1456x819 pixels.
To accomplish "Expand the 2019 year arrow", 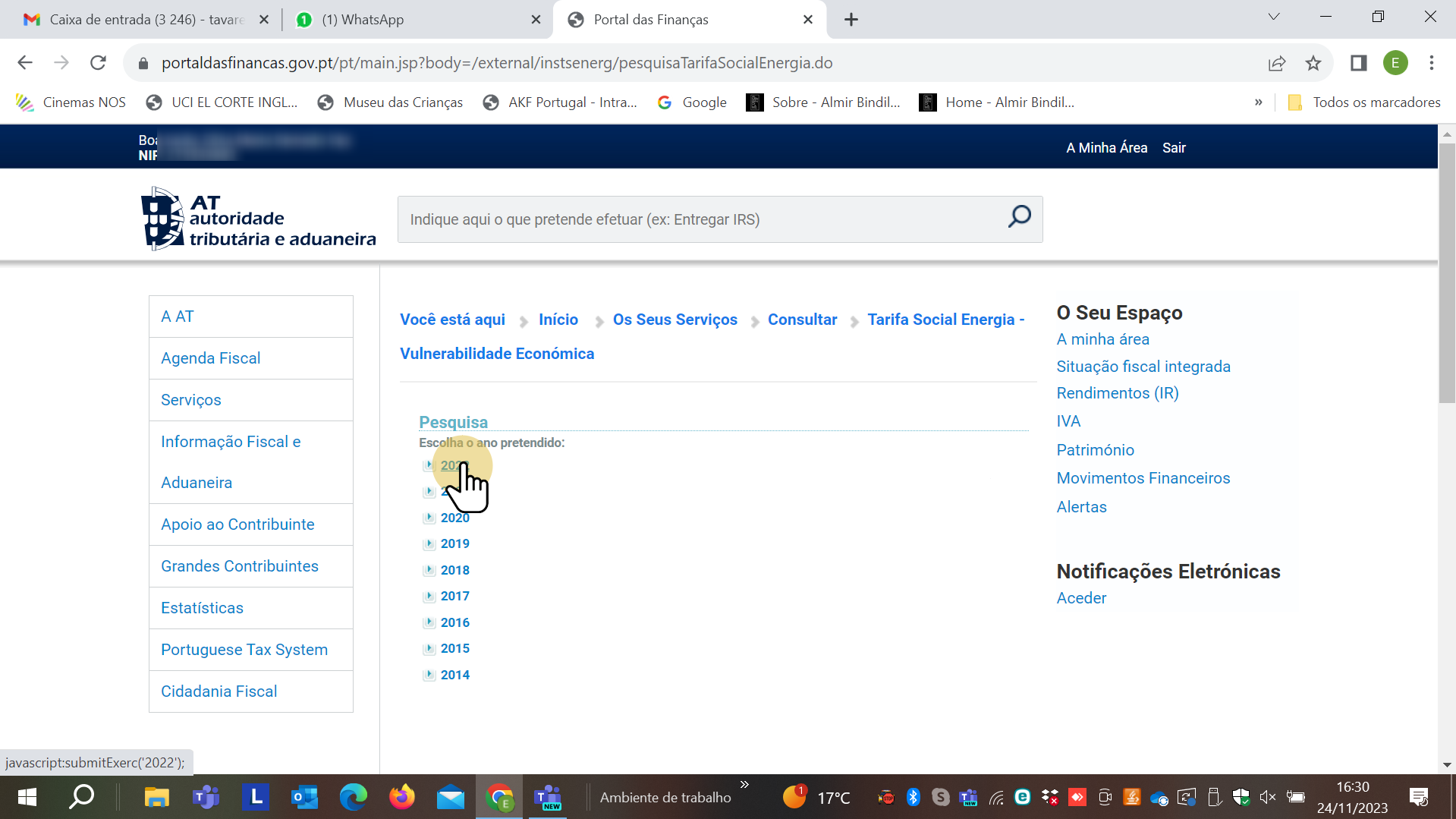I will tap(429, 544).
